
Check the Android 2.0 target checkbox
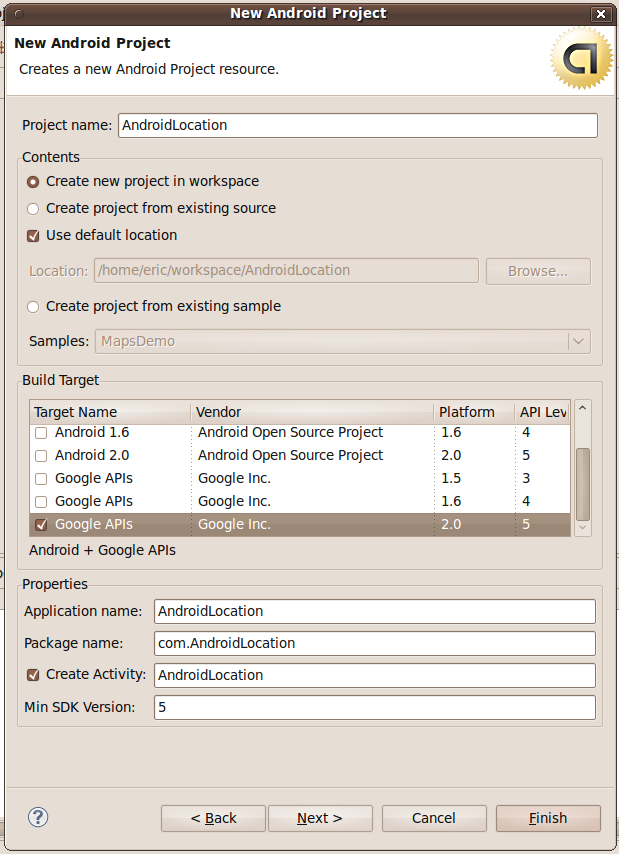(x=41, y=456)
